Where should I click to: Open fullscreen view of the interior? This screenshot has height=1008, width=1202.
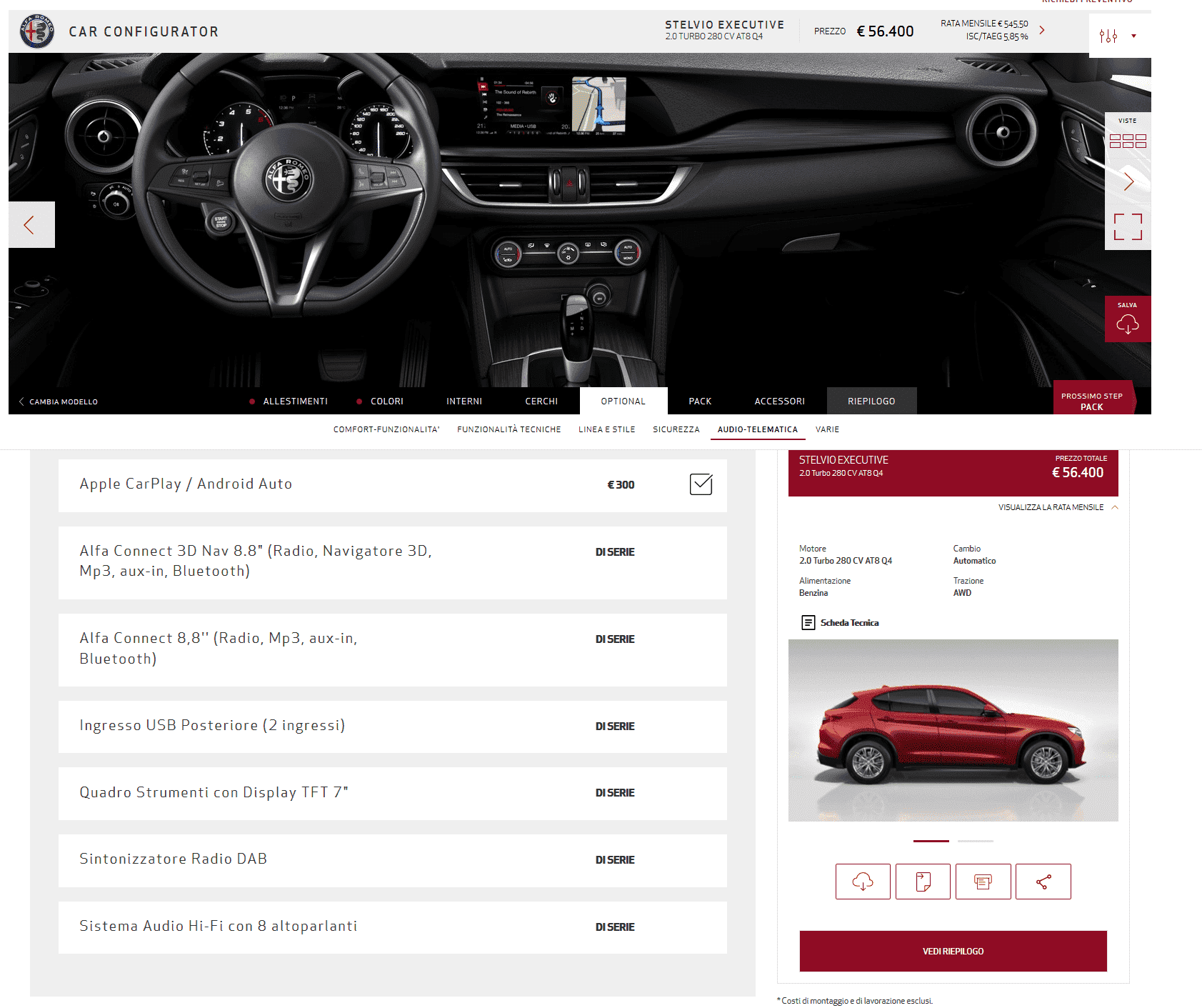coord(1127,226)
